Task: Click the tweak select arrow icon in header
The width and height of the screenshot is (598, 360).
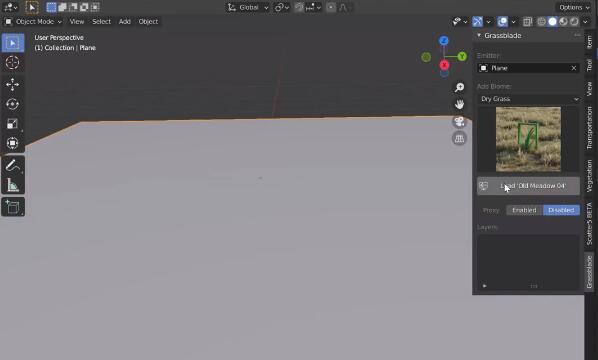Action: 32,7
